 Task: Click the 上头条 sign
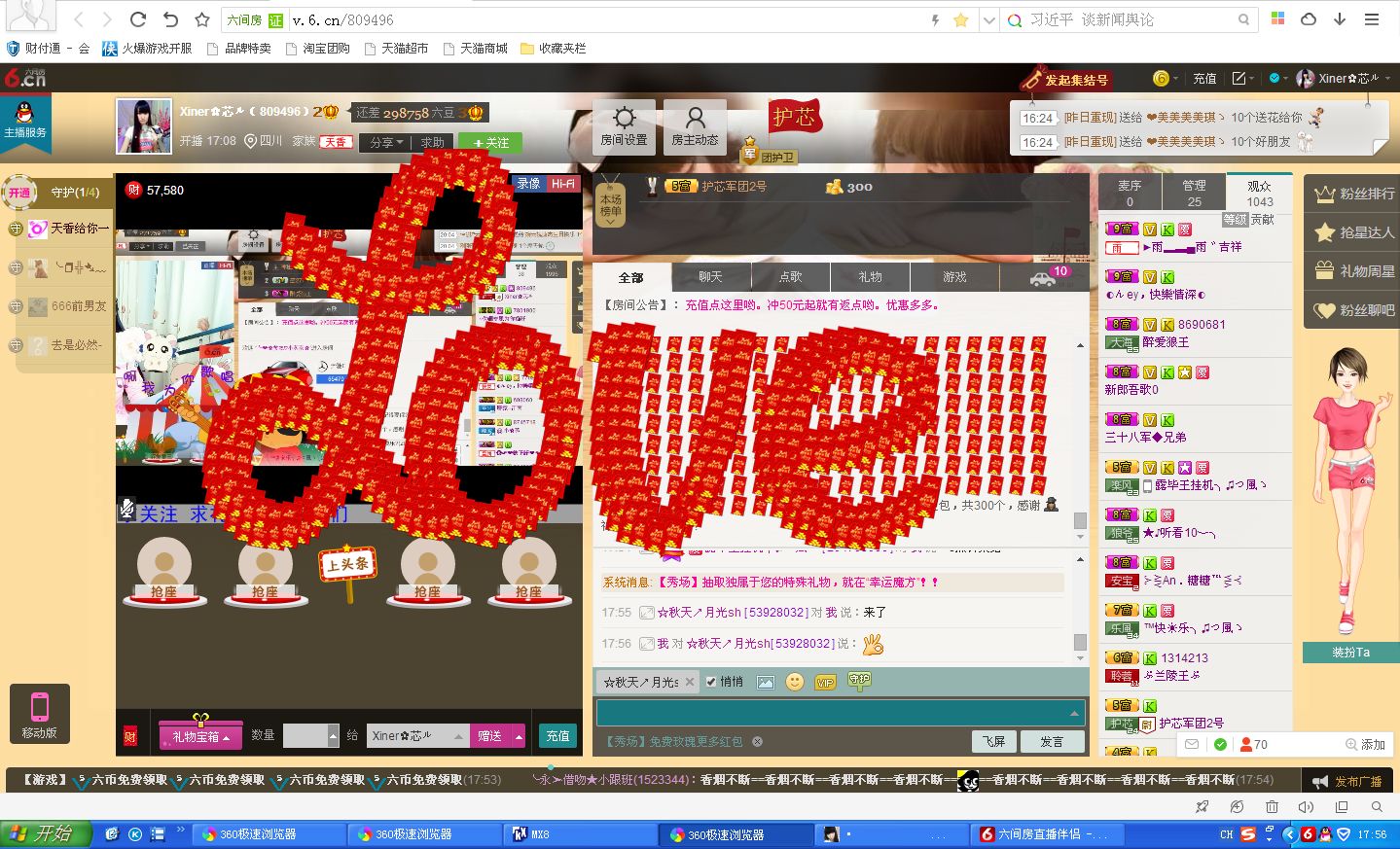[x=347, y=564]
